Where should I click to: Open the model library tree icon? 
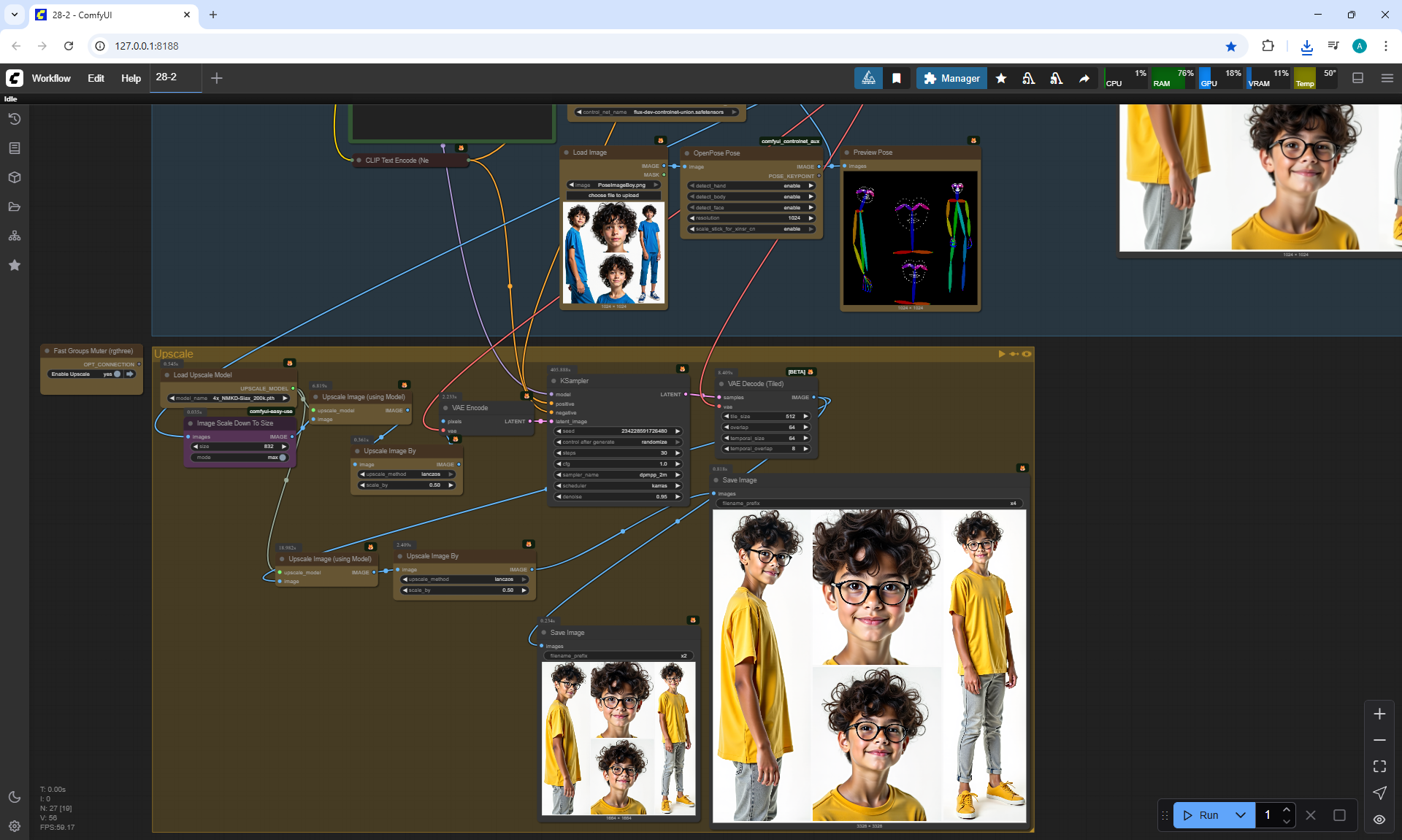[14, 236]
